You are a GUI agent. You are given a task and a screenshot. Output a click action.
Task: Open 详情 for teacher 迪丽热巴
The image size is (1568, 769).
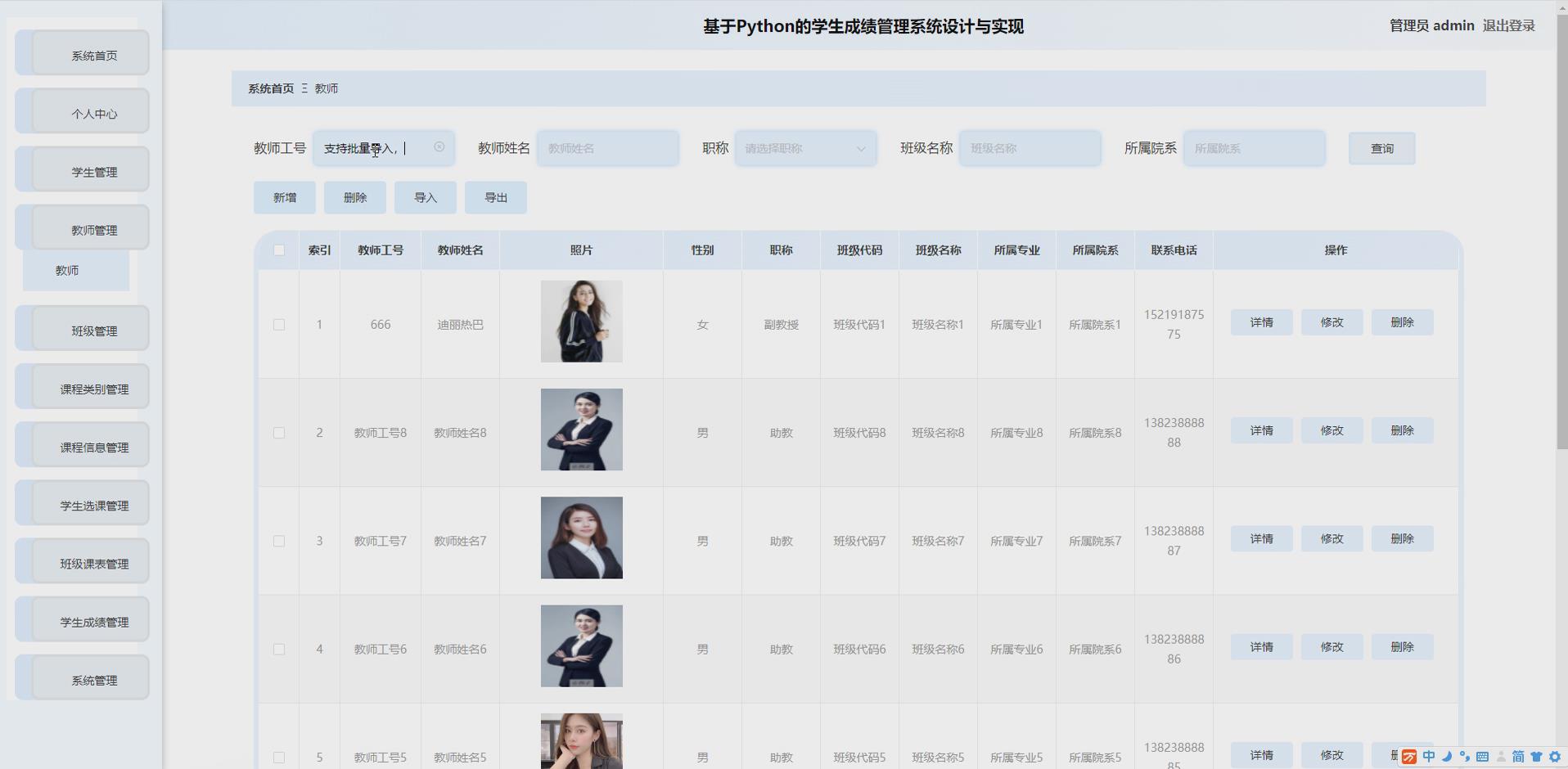pyautogui.click(x=1261, y=322)
